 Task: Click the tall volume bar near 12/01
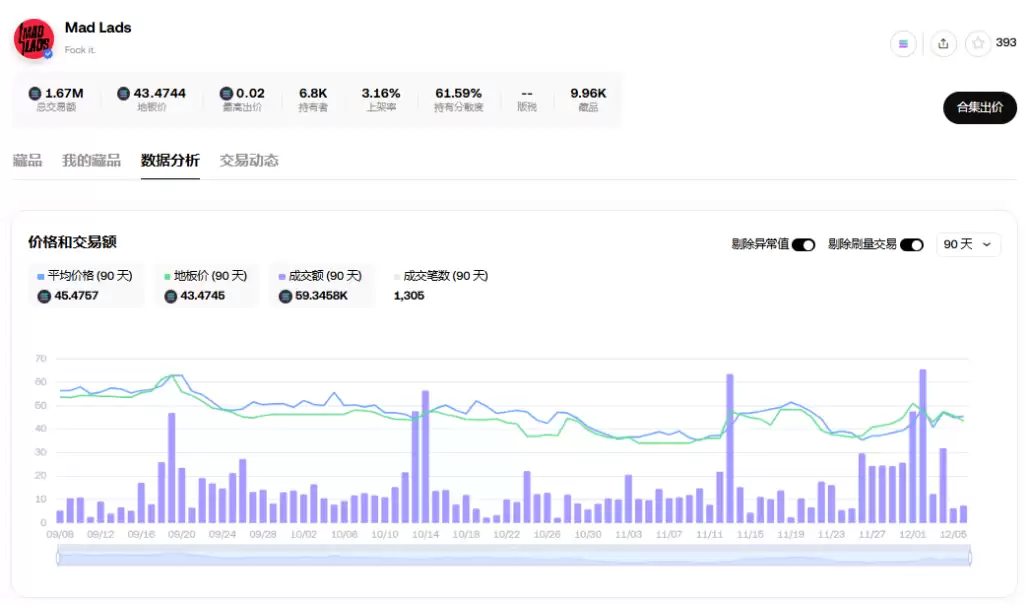pos(921,445)
